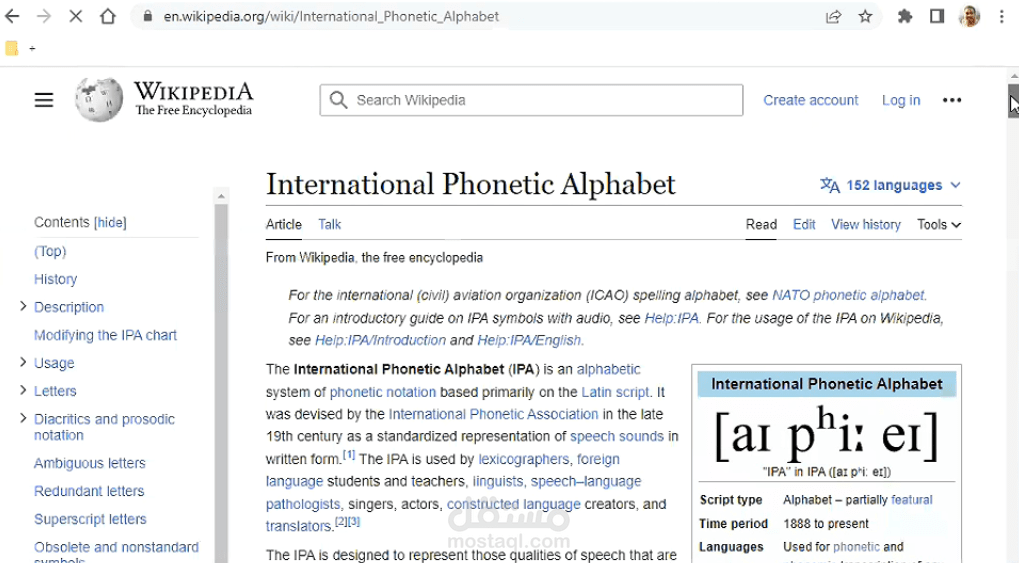This screenshot has height=563, width=1019.
Task: Open the View history tab
Action: (866, 224)
